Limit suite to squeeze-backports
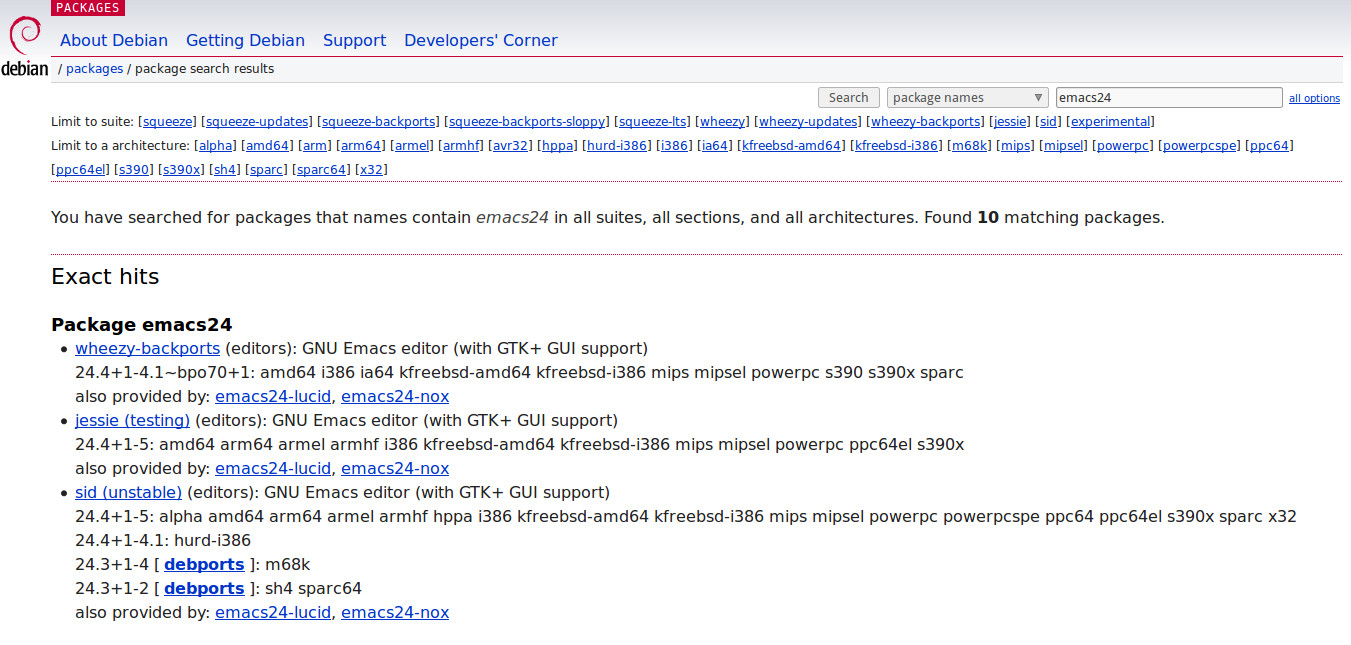1351x645 pixels. (378, 122)
